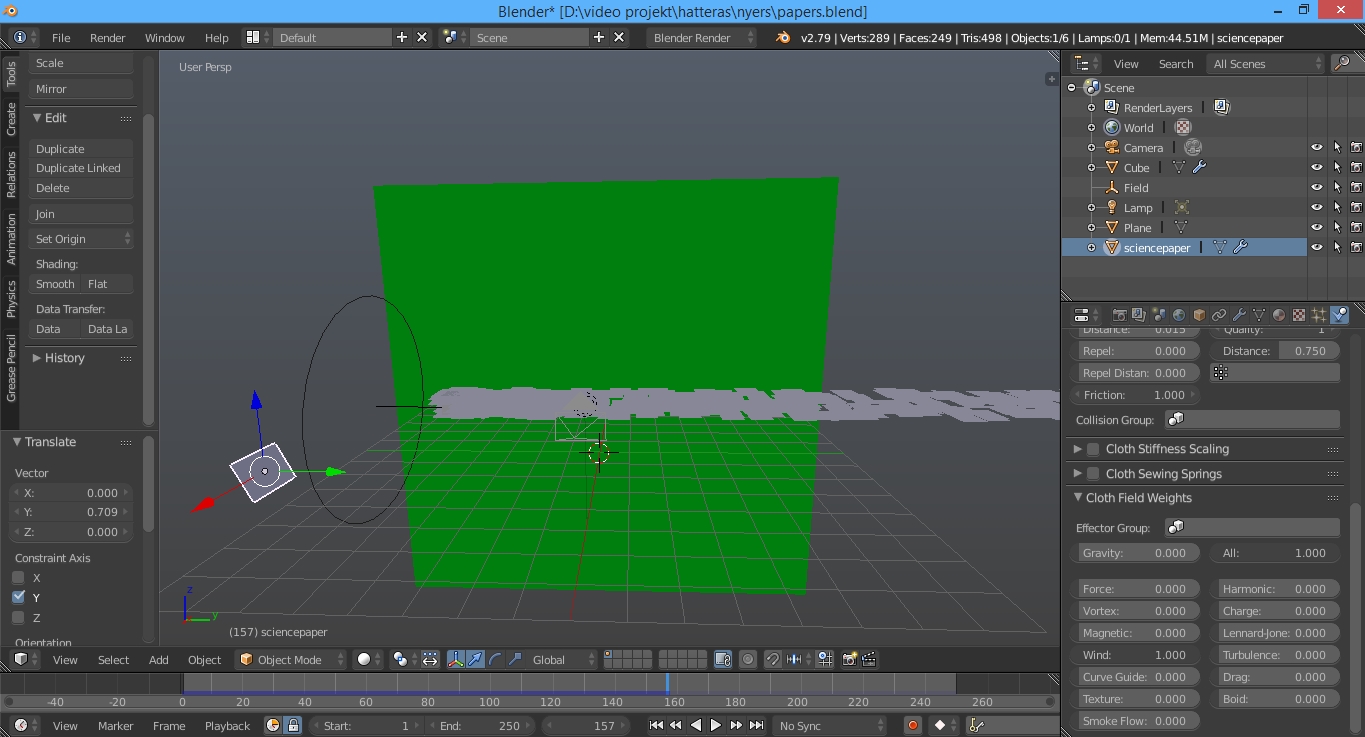1365x737 pixels.
Task: Expand the History panel
Action: click(x=37, y=358)
